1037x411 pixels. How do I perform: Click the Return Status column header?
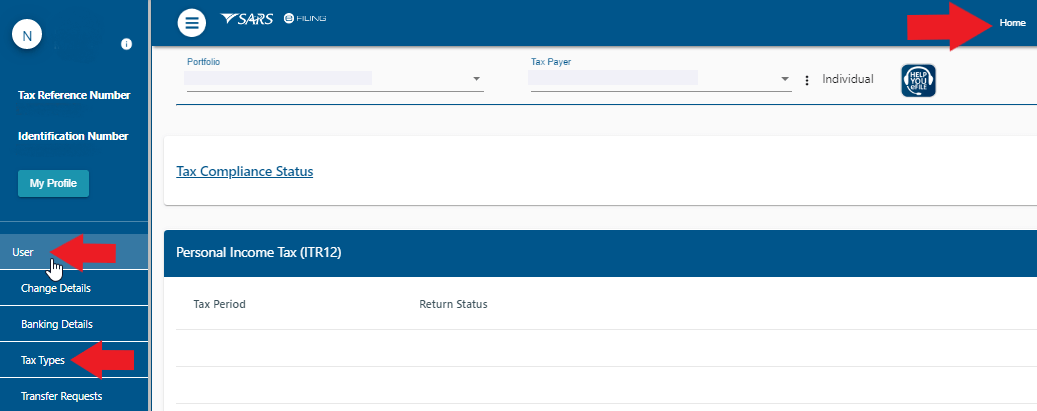coord(453,304)
